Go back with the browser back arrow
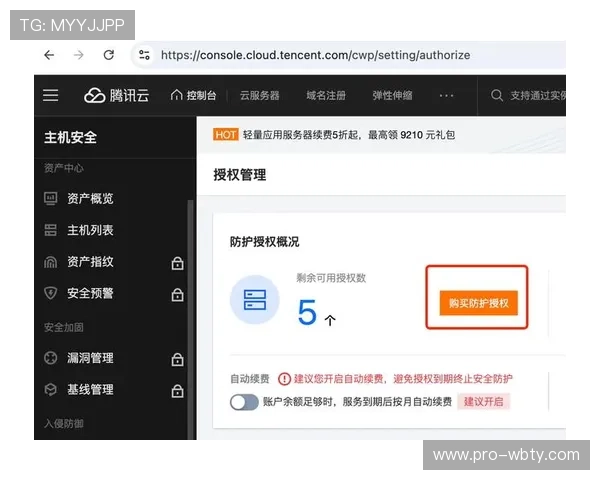Viewport: 600px width, 480px height. click(x=49, y=55)
